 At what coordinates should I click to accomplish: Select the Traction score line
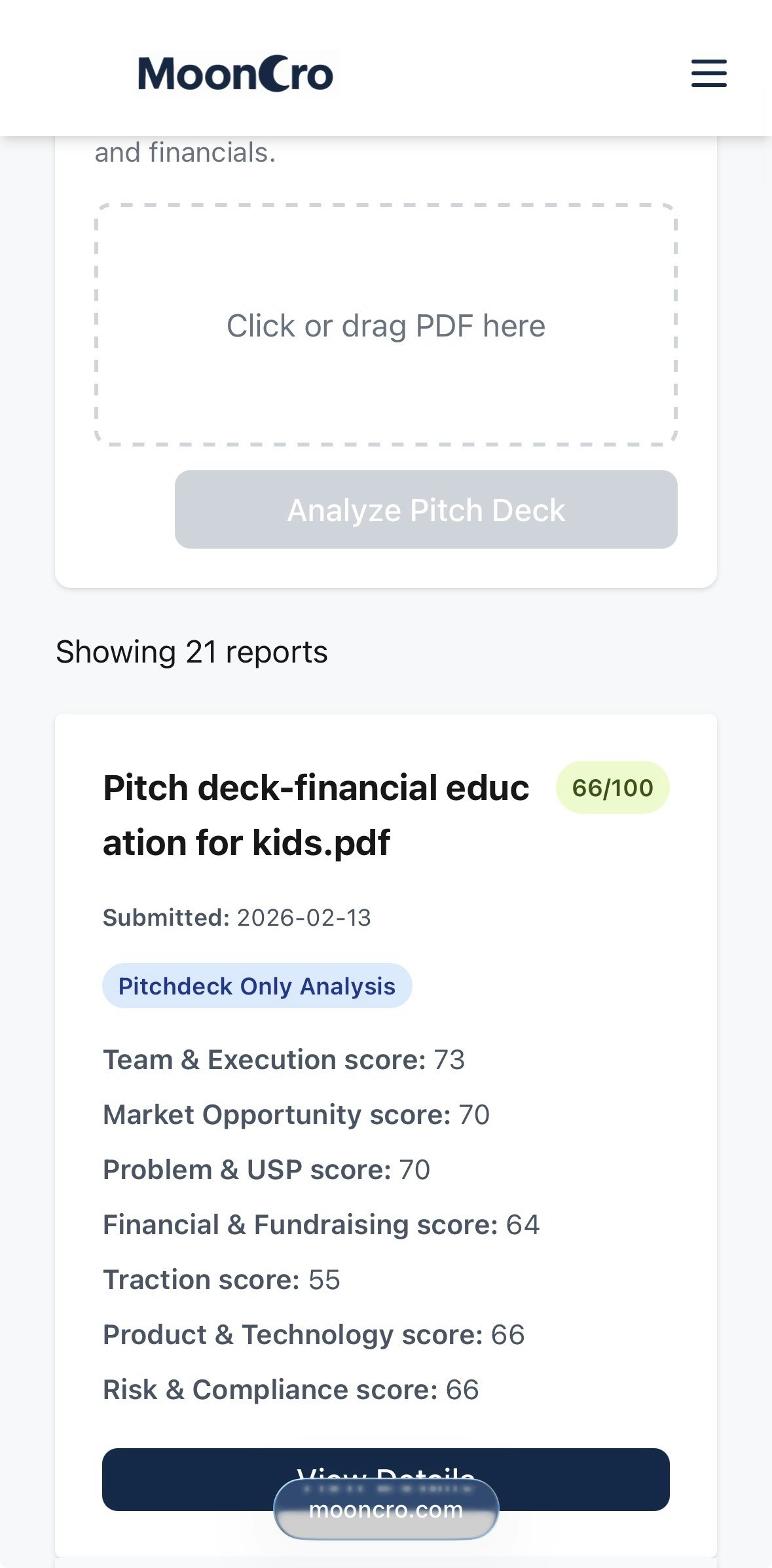[x=222, y=1279]
